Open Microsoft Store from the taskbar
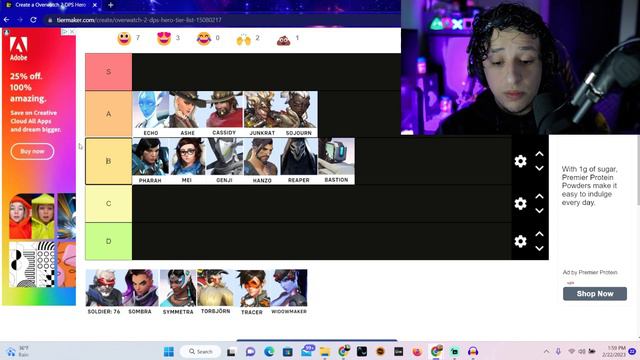This screenshot has width=640, height=360. 288,351
